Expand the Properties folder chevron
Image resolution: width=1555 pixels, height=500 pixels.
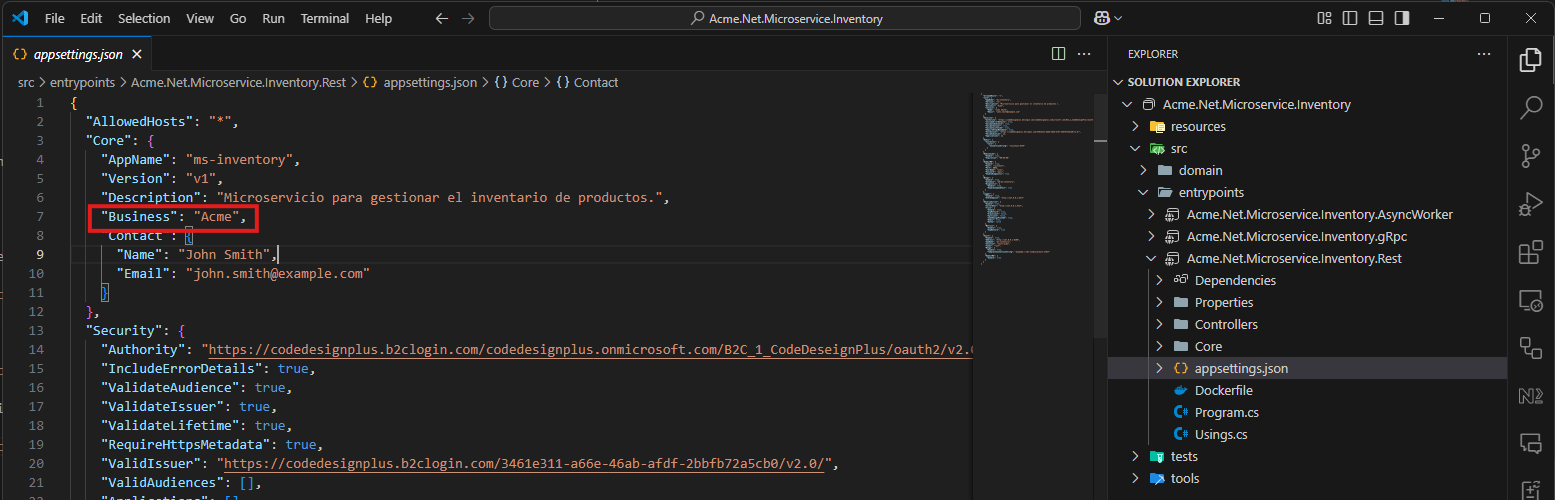coord(1159,302)
